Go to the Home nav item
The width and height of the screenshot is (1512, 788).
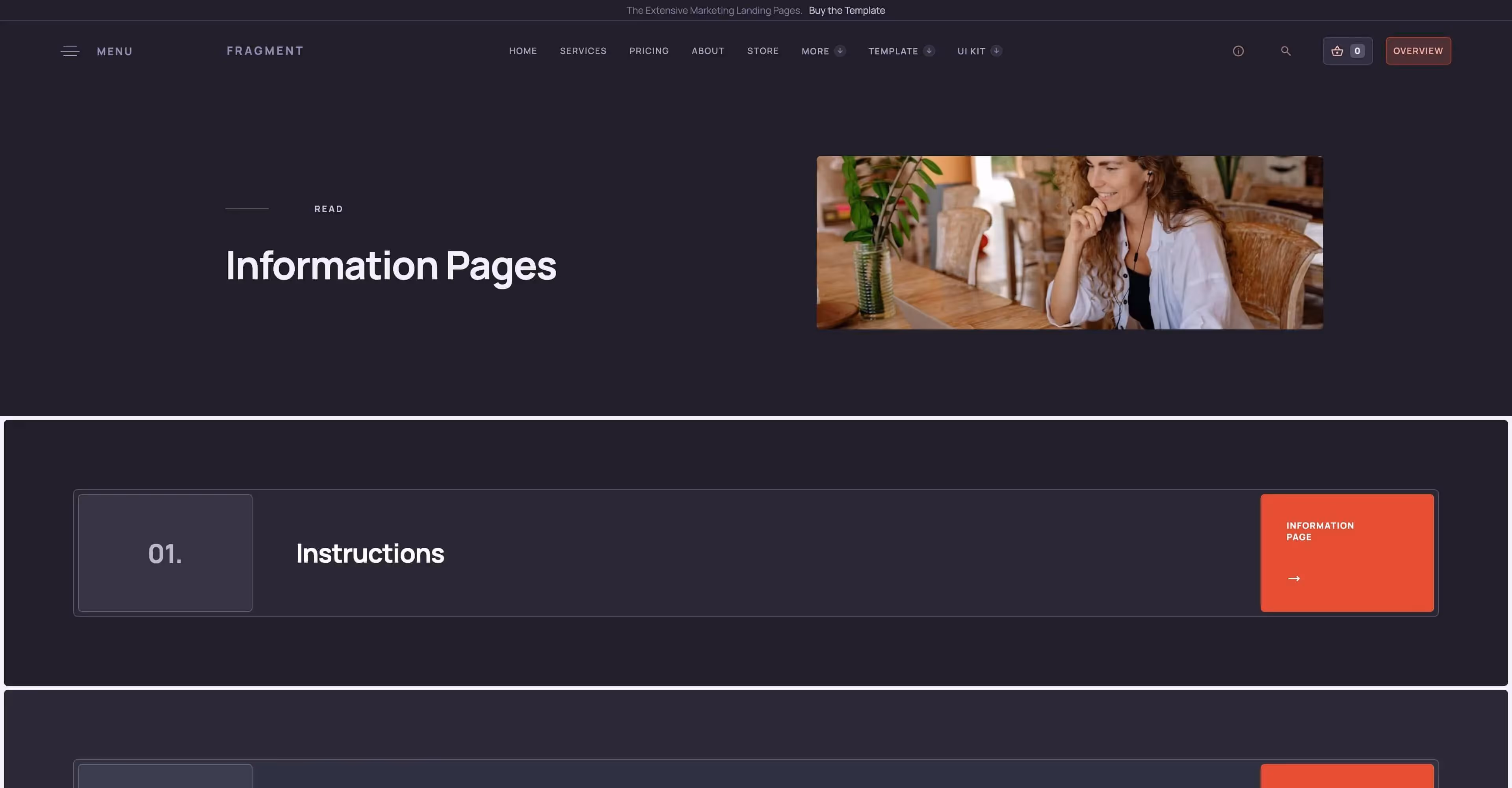[x=522, y=51]
